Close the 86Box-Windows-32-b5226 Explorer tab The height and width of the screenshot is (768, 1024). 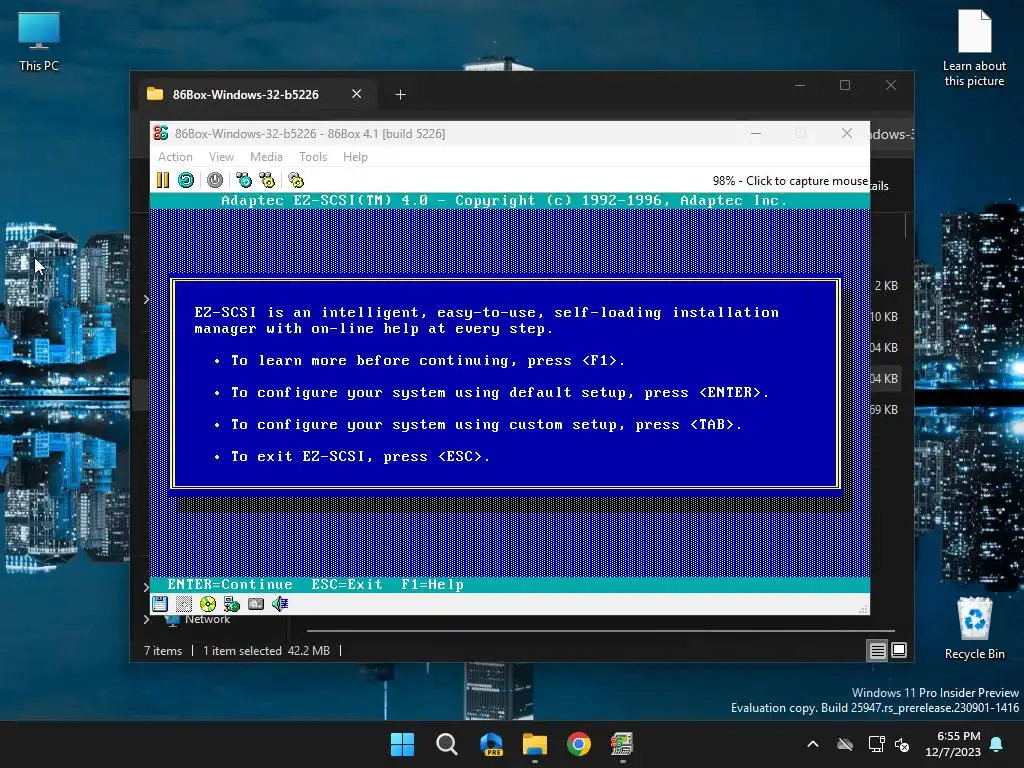[357, 94]
